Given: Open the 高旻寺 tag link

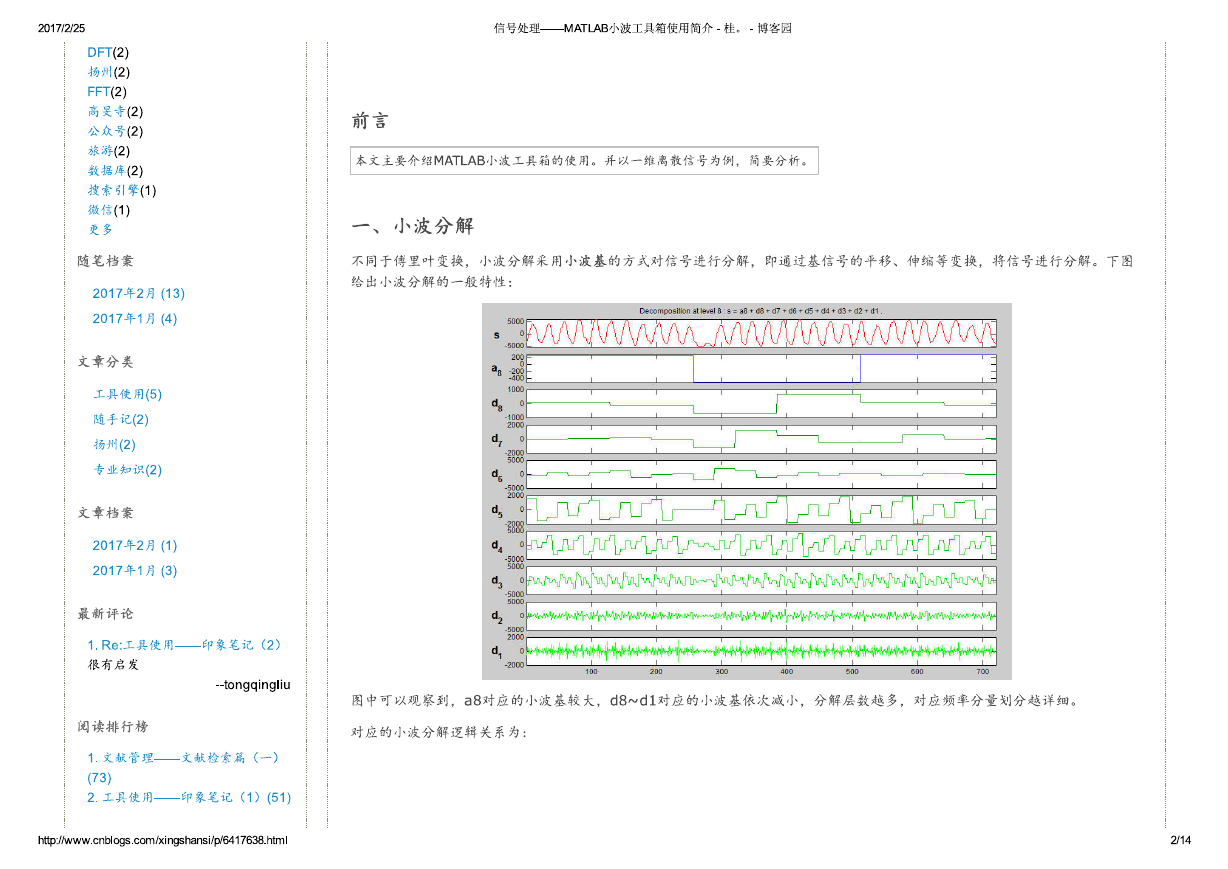Looking at the screenshot, I should click(x=107, y=111).
